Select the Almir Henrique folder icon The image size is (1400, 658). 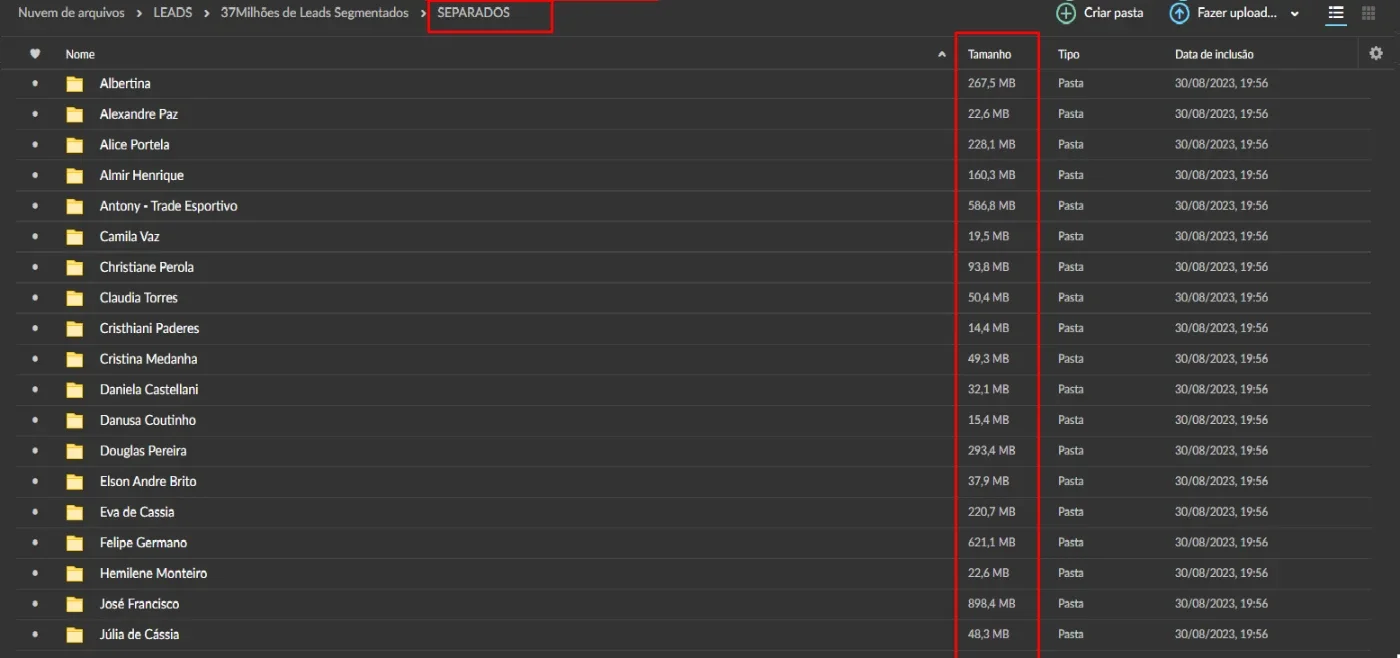pyautogui.click(x=75, y=176)
